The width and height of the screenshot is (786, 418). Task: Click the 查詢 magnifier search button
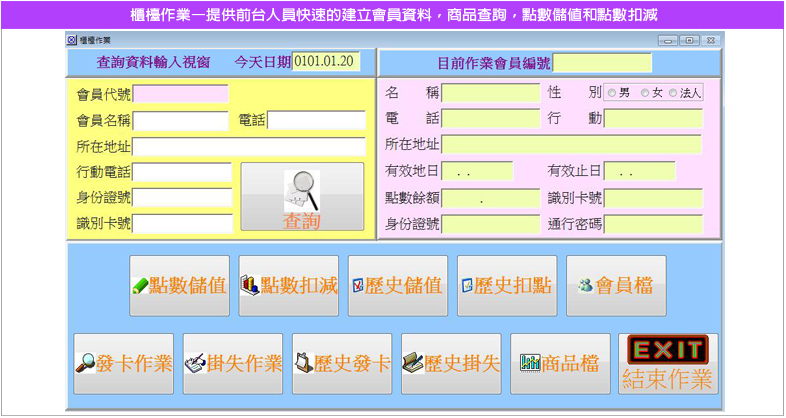(x=302, y=197)
